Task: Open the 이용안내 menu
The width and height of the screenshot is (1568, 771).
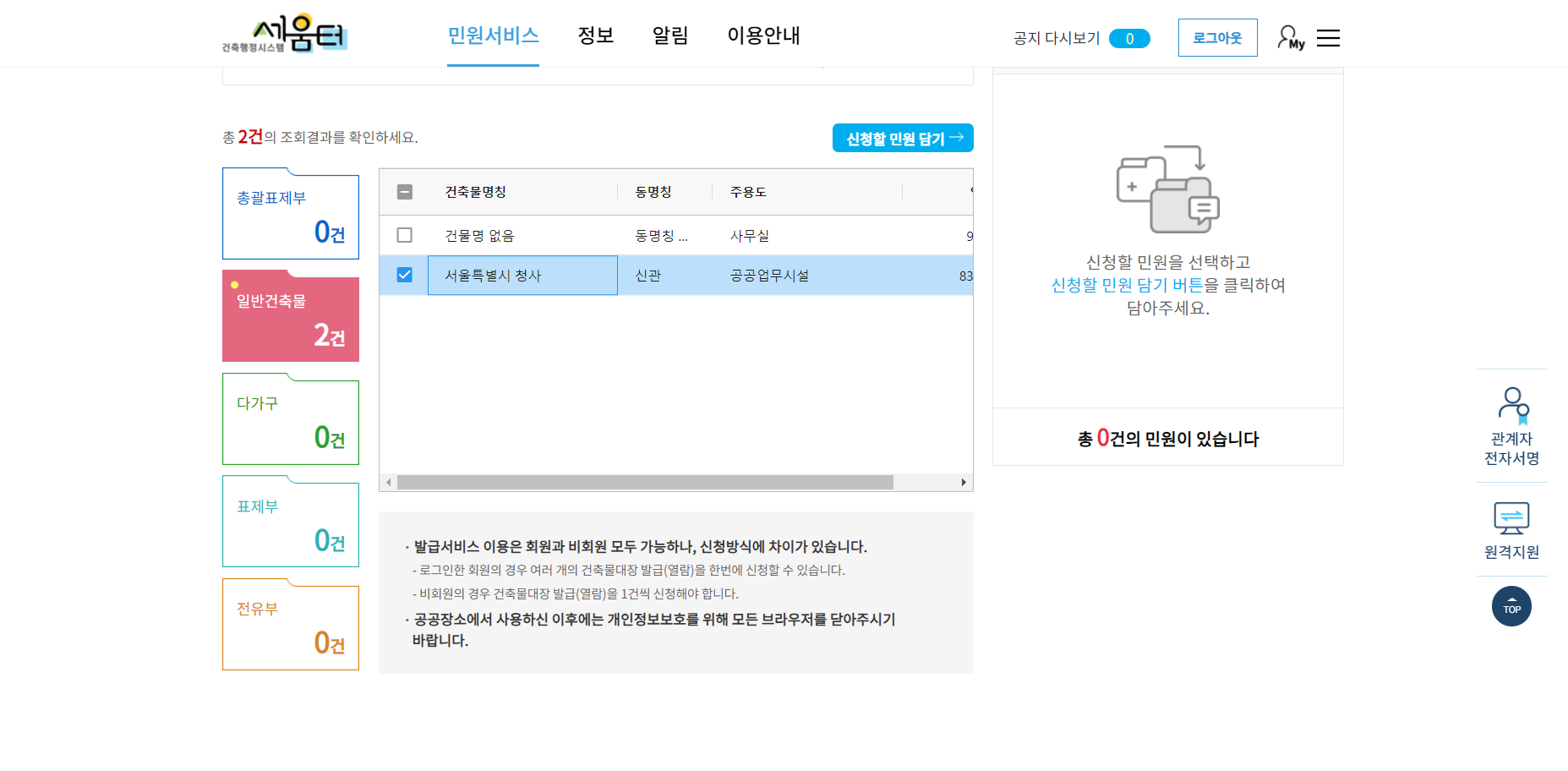Action: [x=762, y=36]
